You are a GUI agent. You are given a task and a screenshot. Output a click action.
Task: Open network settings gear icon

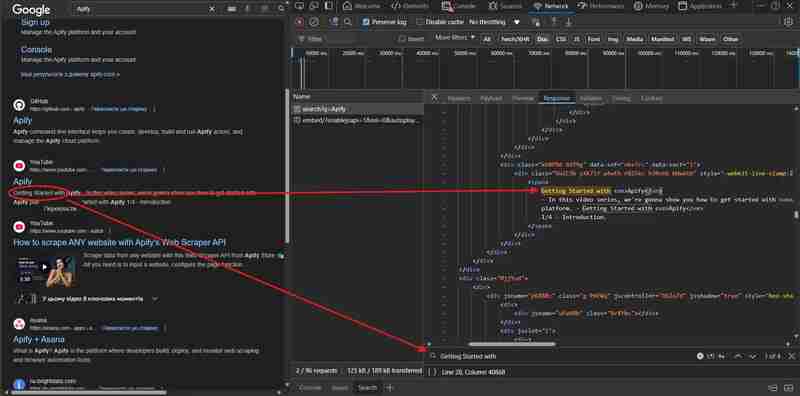[x=789, y=21]
